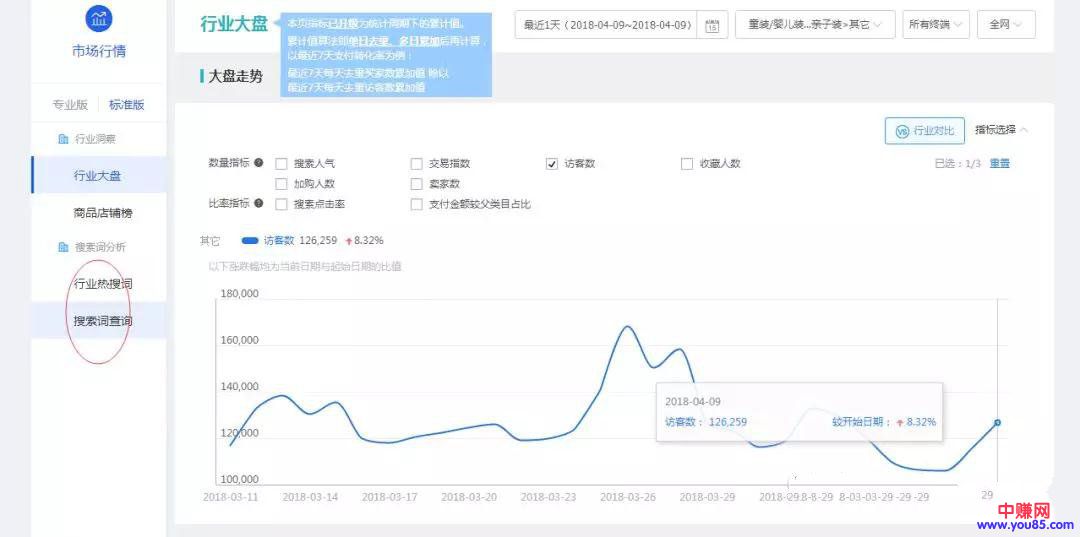Click the 行业洞察 section icon
The width and height of the screenshot is (1080, 537).
click(63, 139)
